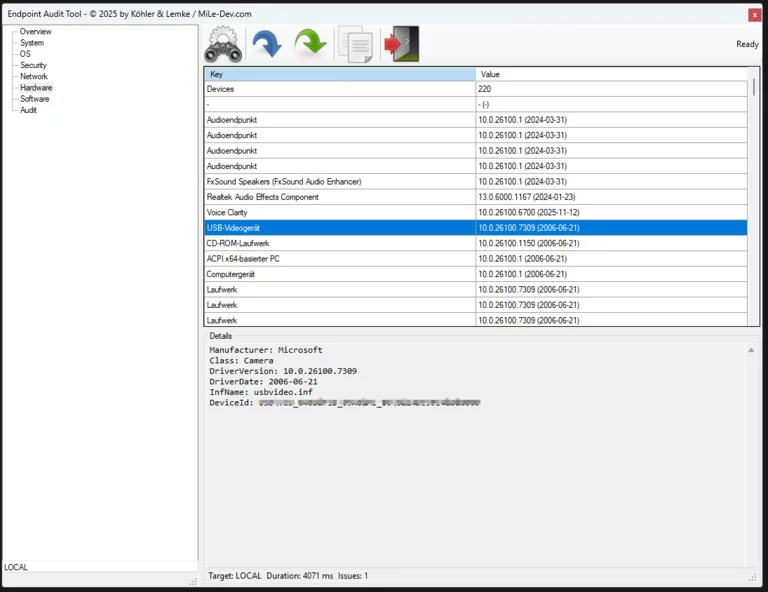Open the Security category
768x592 pixels.
click(33, 65)
